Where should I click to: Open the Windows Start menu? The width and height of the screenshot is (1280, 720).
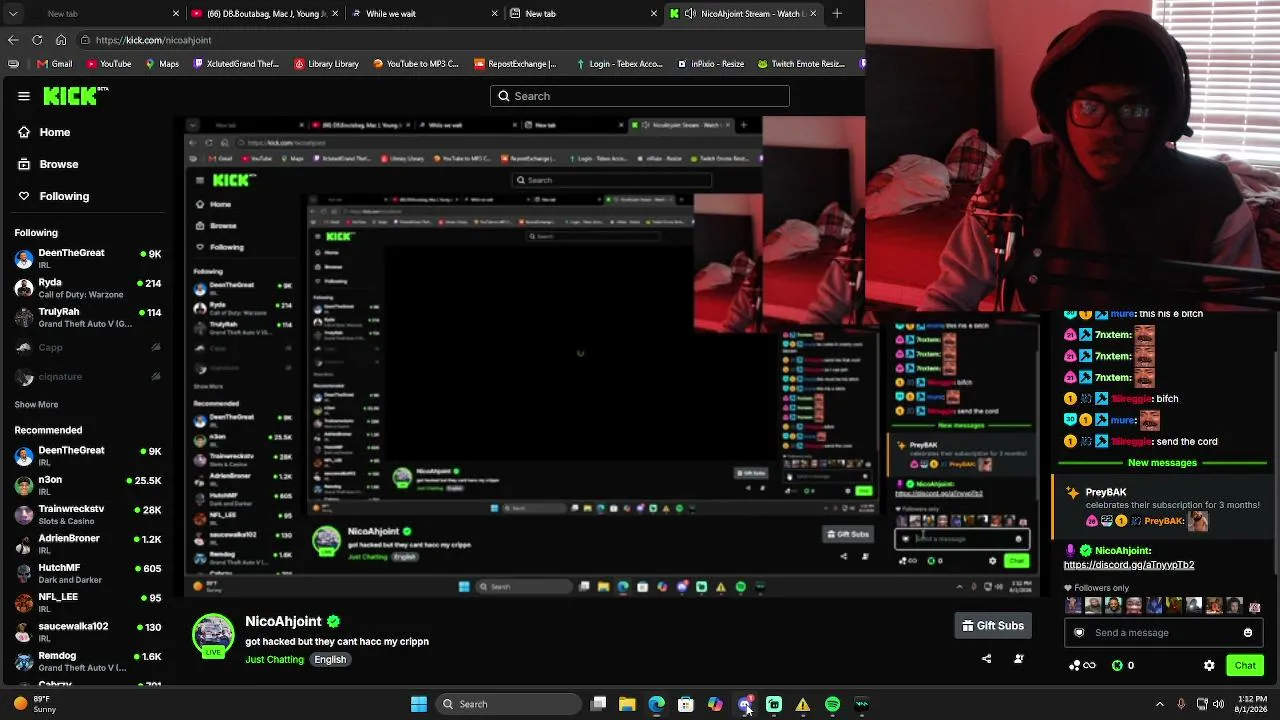(x=419, y=704)
